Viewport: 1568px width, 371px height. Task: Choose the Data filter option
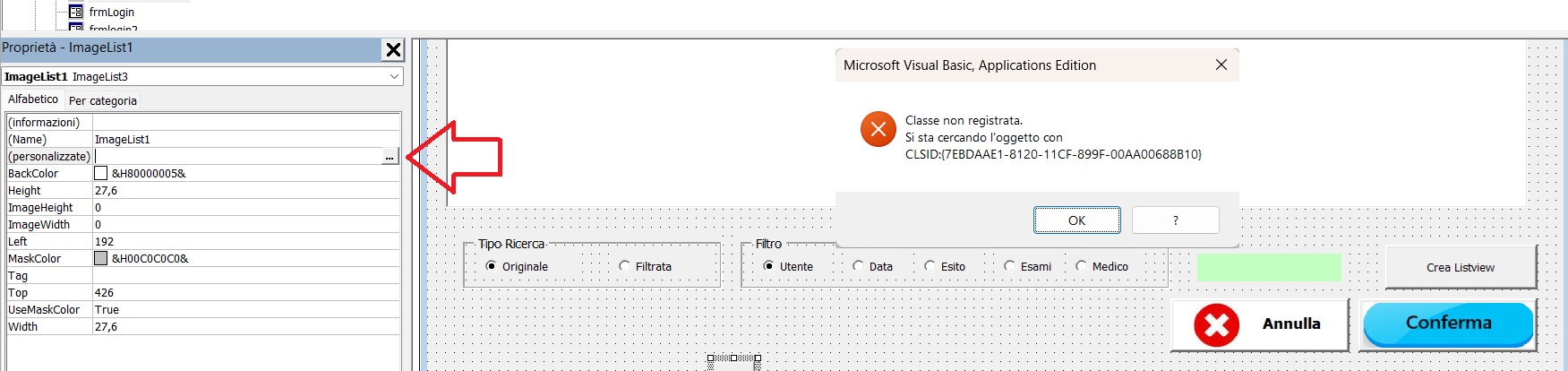pyautogui.click(x=858, y=266)
